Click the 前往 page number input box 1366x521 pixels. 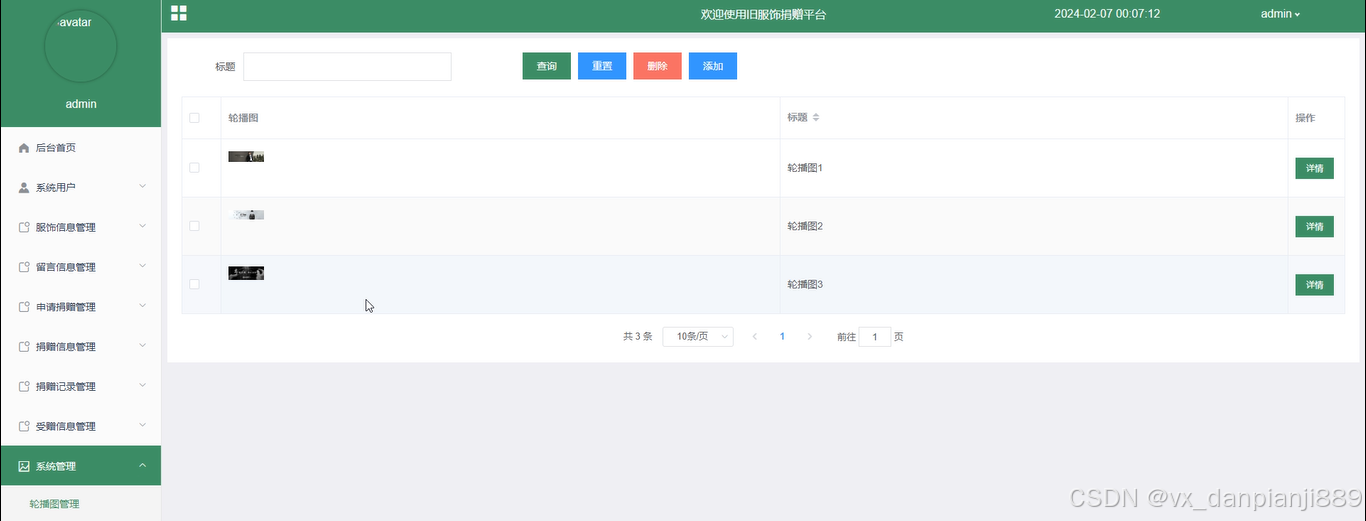point(875,337)
